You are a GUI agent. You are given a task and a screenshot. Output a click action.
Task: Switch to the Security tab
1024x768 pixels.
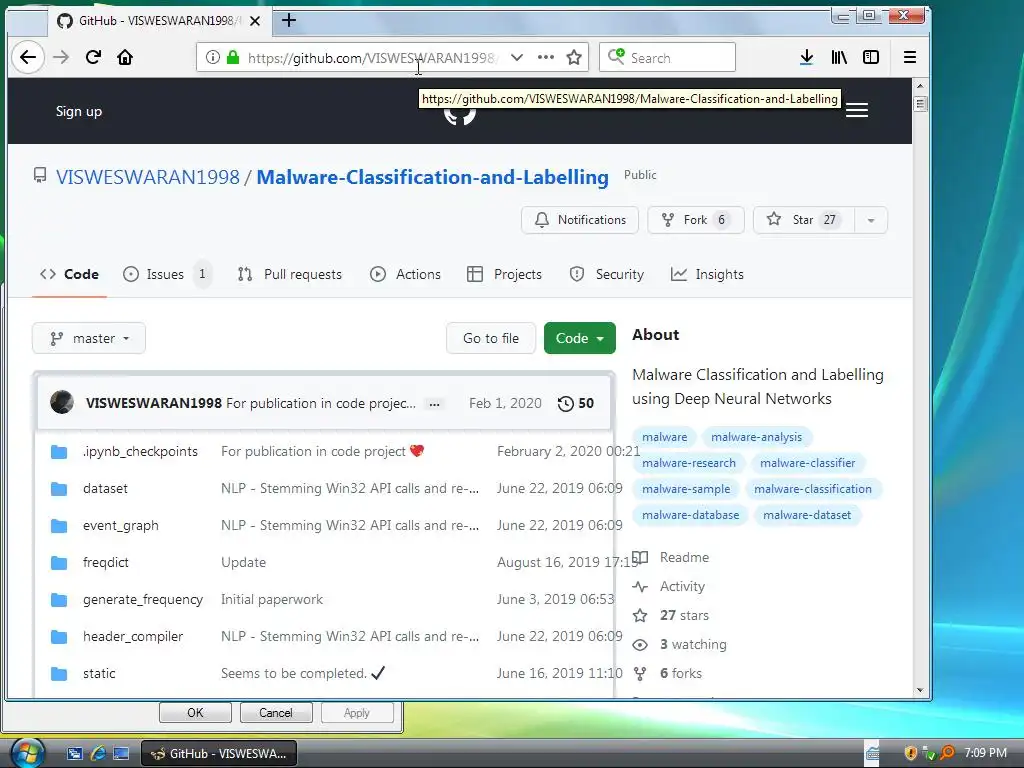tap(607, 274)
